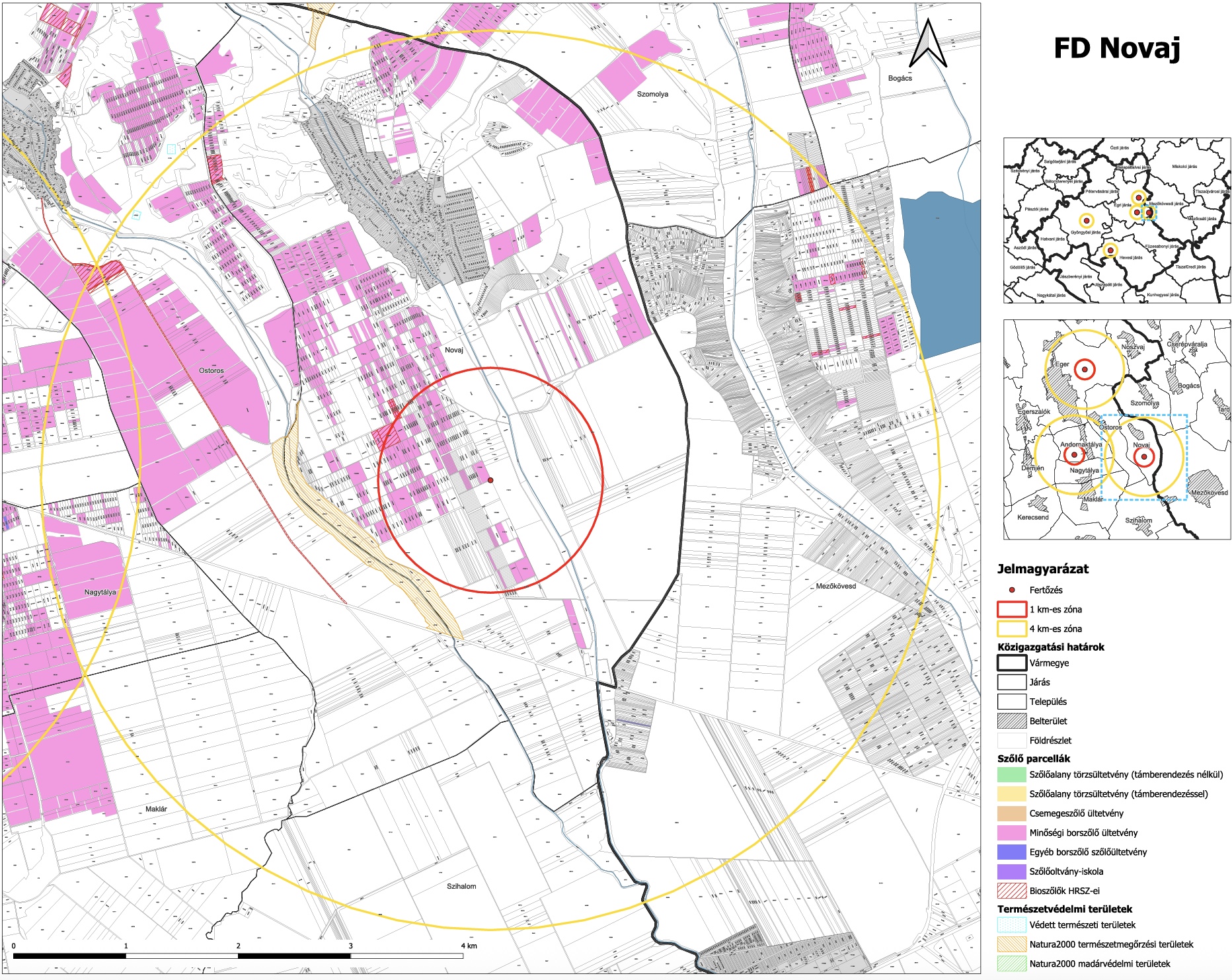
Task: Click the red infection point on main map
Action: pyautogui.click(x=490, y=480)
